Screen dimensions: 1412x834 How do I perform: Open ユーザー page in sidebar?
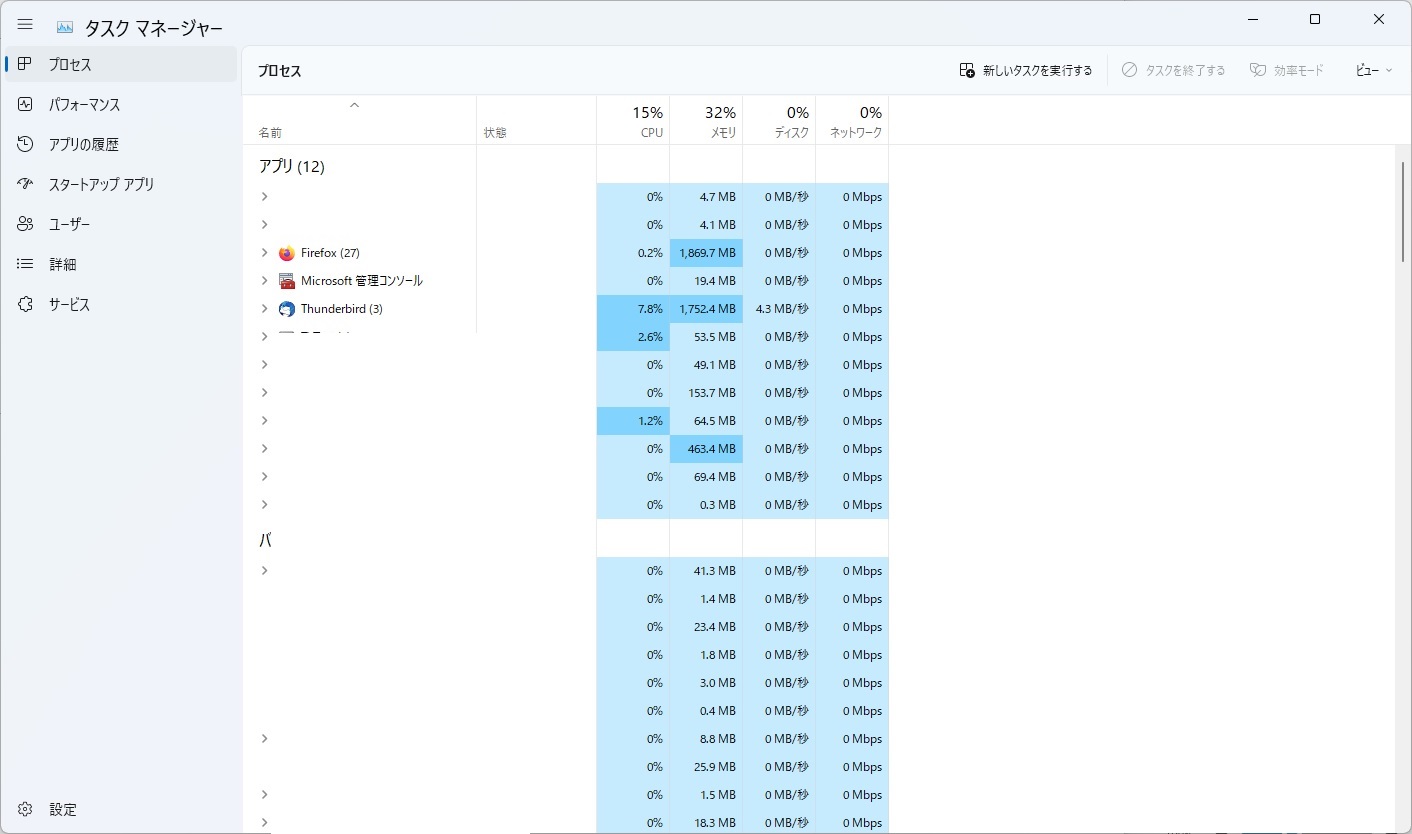point(69,225)
